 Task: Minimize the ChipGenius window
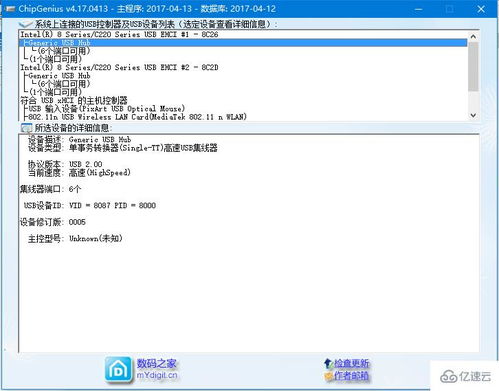pyautogui.click(x=418, y=9)
